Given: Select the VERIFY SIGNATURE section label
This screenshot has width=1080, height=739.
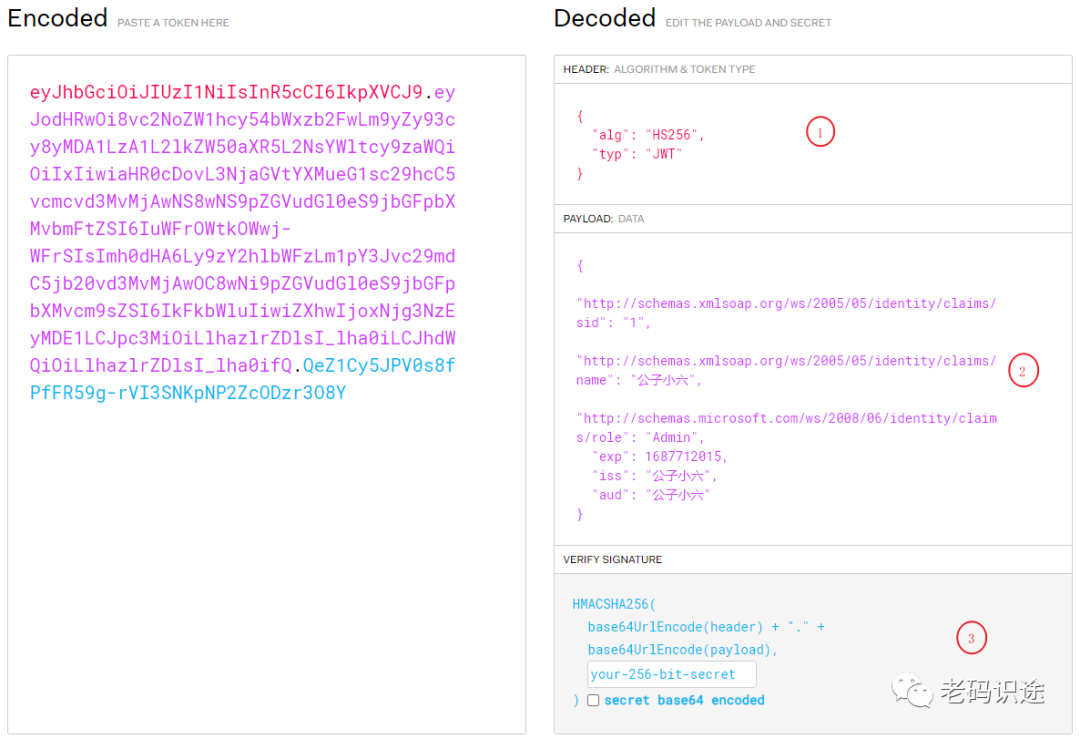Looking at the screenshot, I should (612, 559).
